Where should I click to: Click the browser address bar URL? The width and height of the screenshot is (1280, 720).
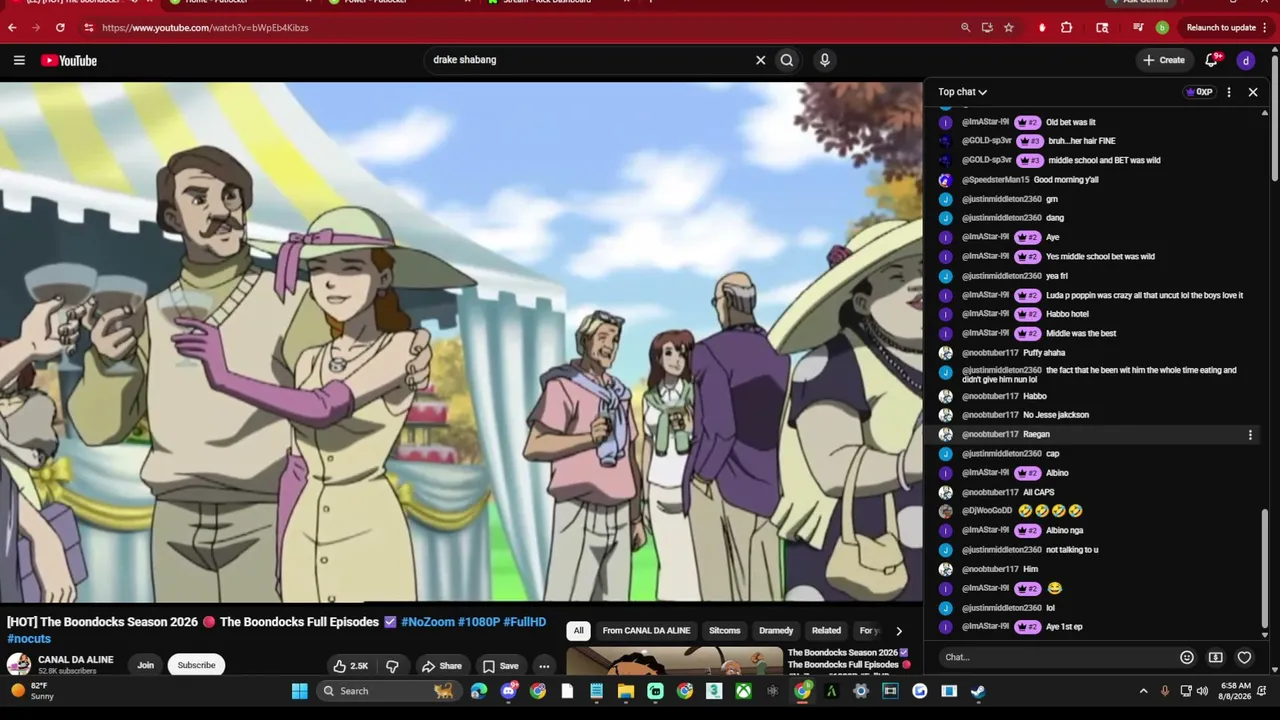[205, 28]
